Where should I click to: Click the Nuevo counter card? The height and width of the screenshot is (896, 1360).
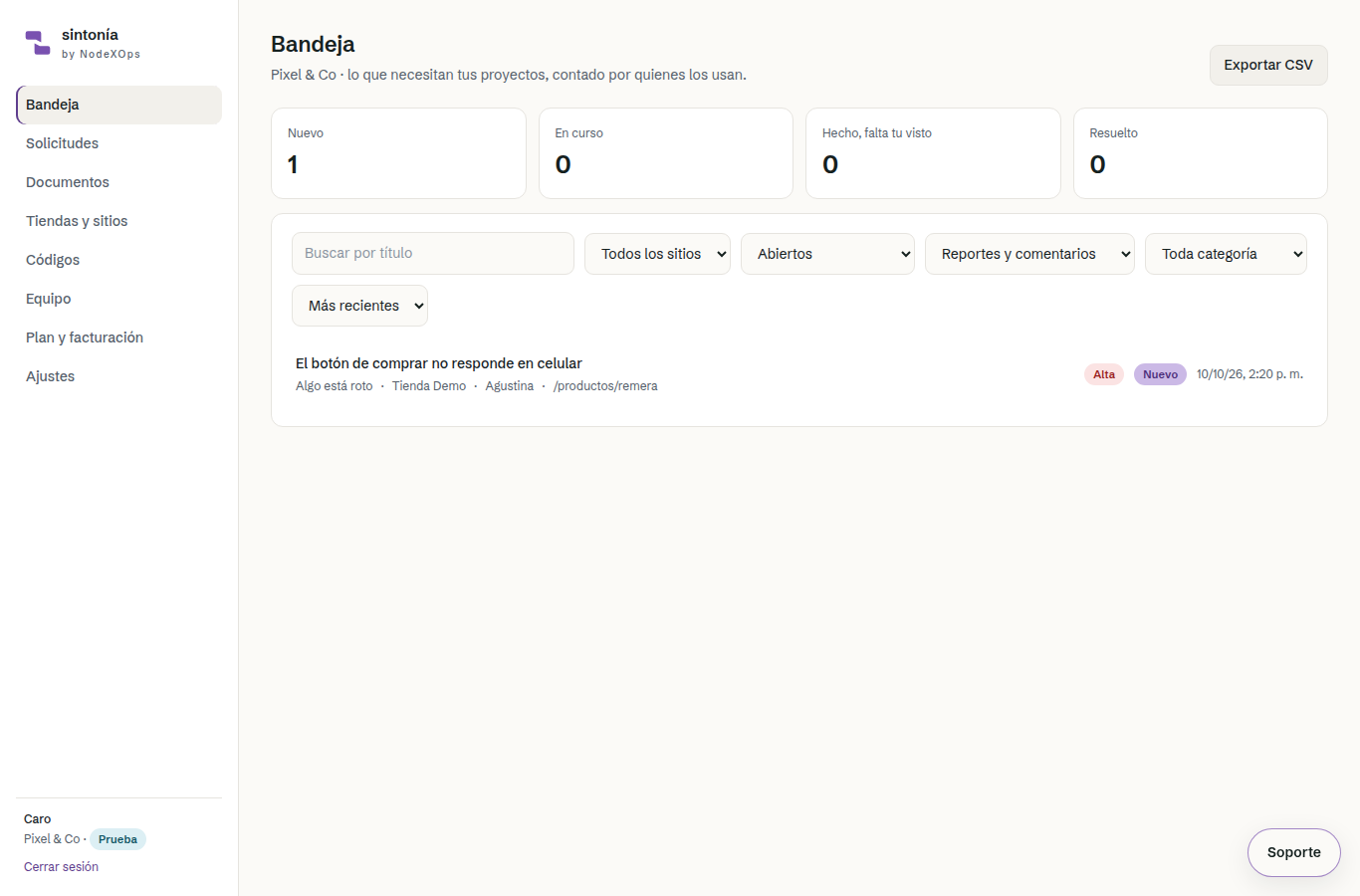[398, 153]
